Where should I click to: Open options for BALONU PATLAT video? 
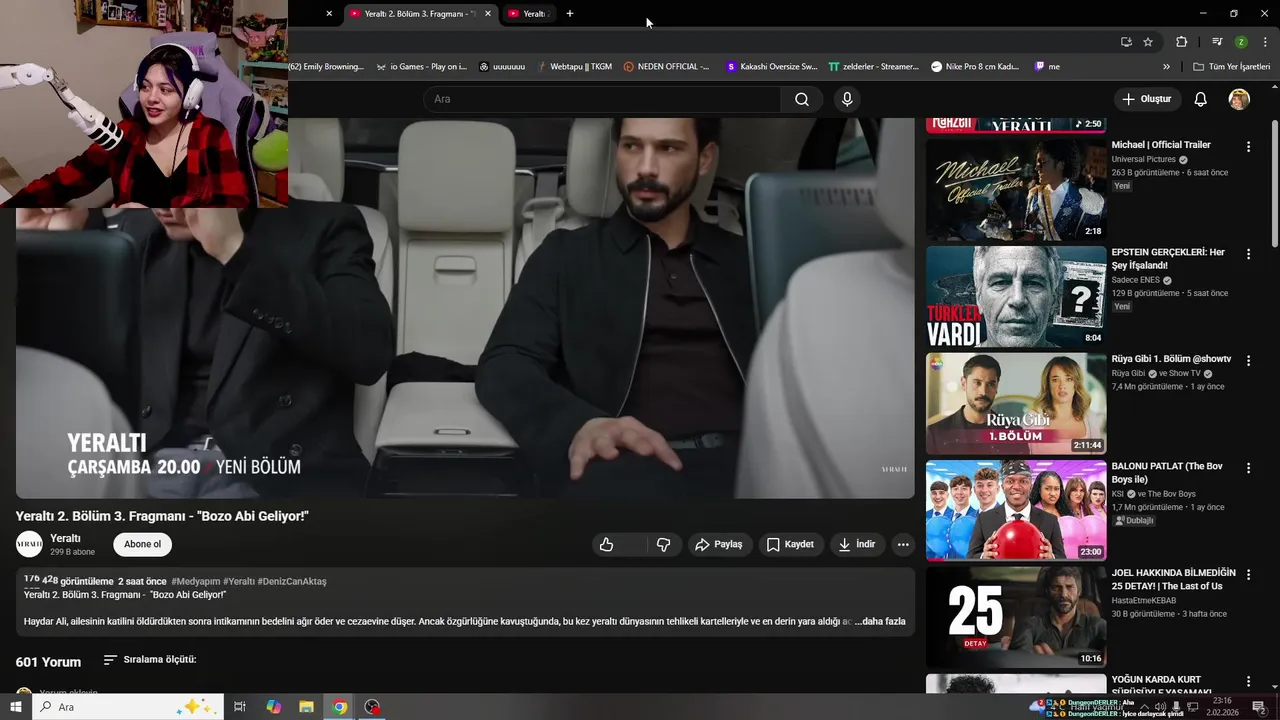click(1248, 468)
